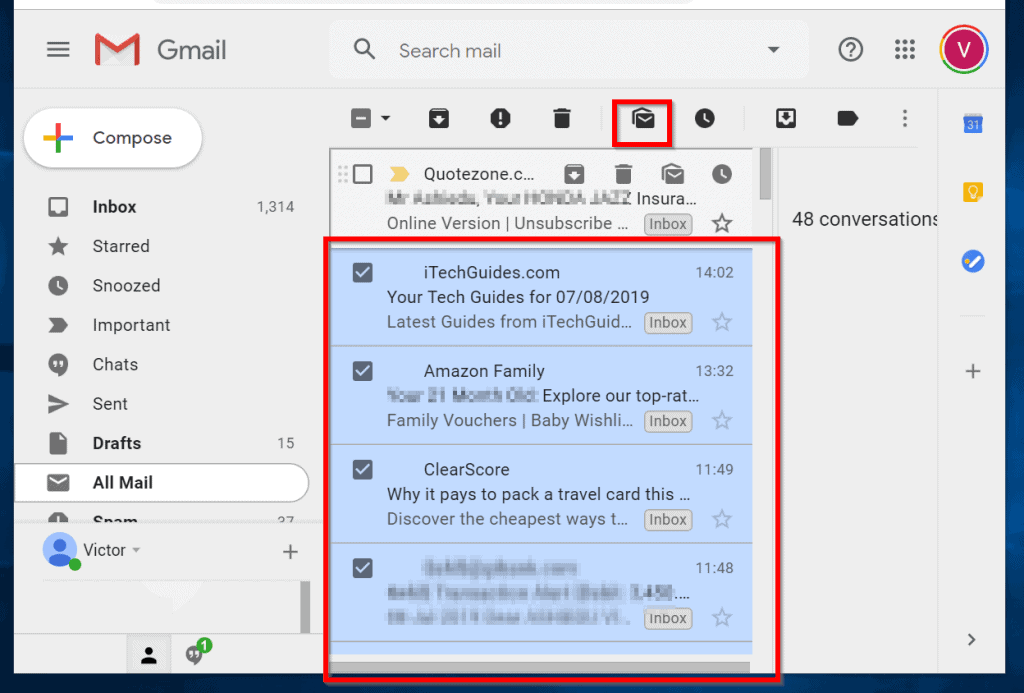Delete the Quotezone email from row

624,174
